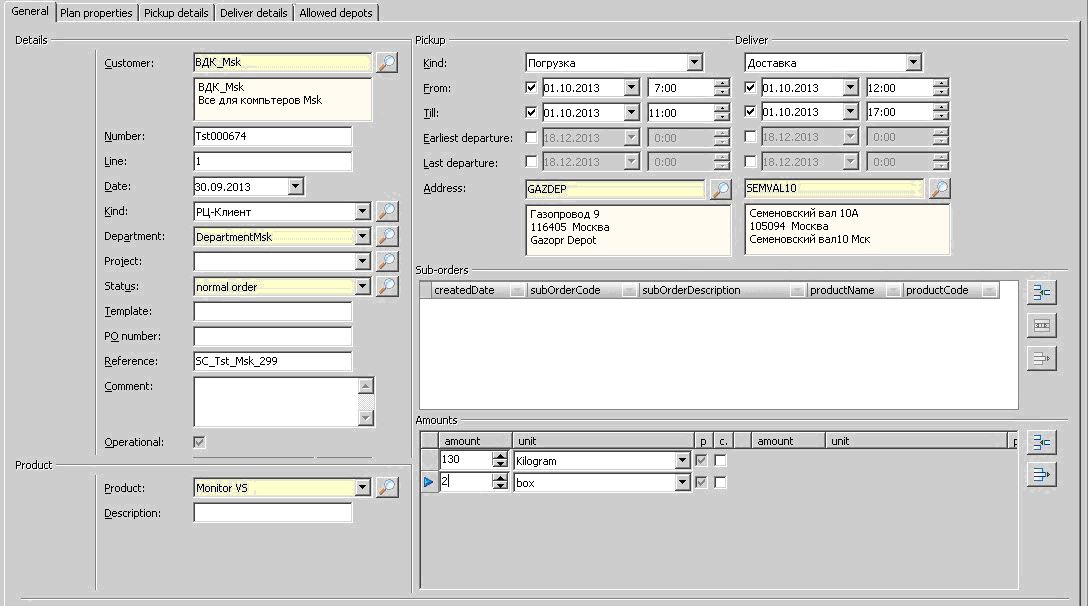This screenshot has height=606, width=1088.
Task: Click the Template field
Action: (273, 311)
